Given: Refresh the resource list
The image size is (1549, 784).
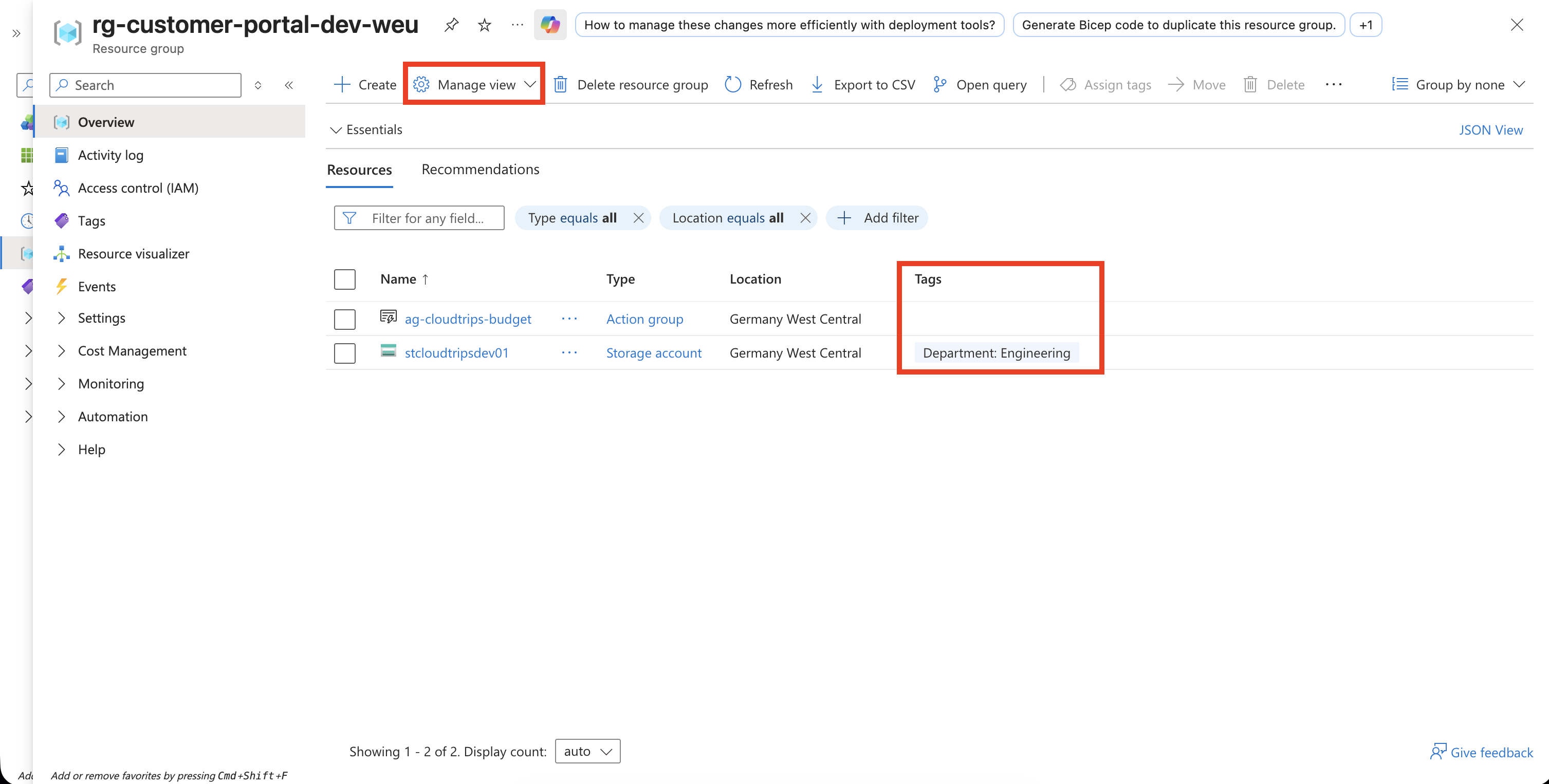Looking at the screenshot, I should pos(759,85).
